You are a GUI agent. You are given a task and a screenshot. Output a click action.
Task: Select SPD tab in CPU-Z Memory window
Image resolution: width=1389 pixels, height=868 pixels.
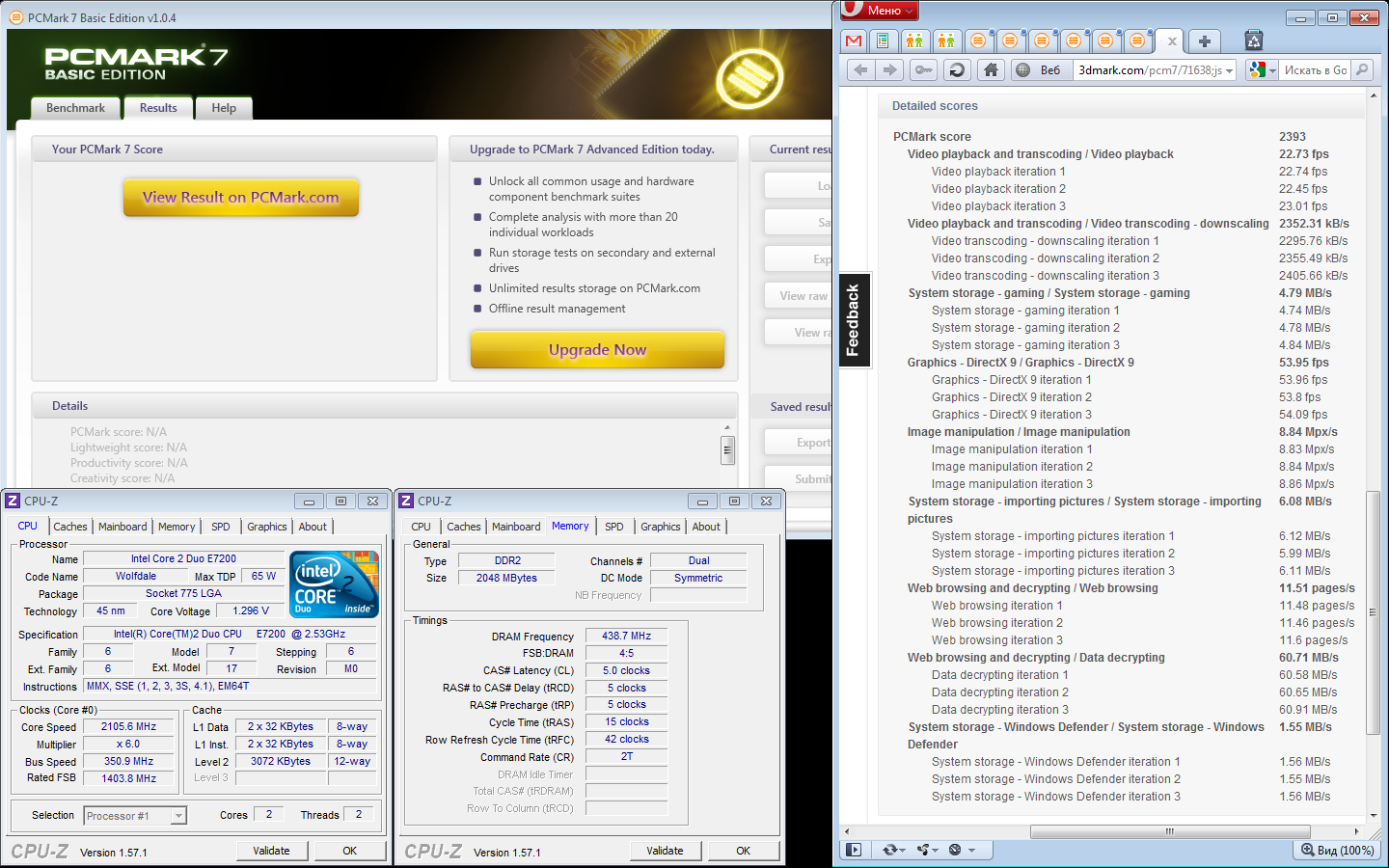point(614,527)
